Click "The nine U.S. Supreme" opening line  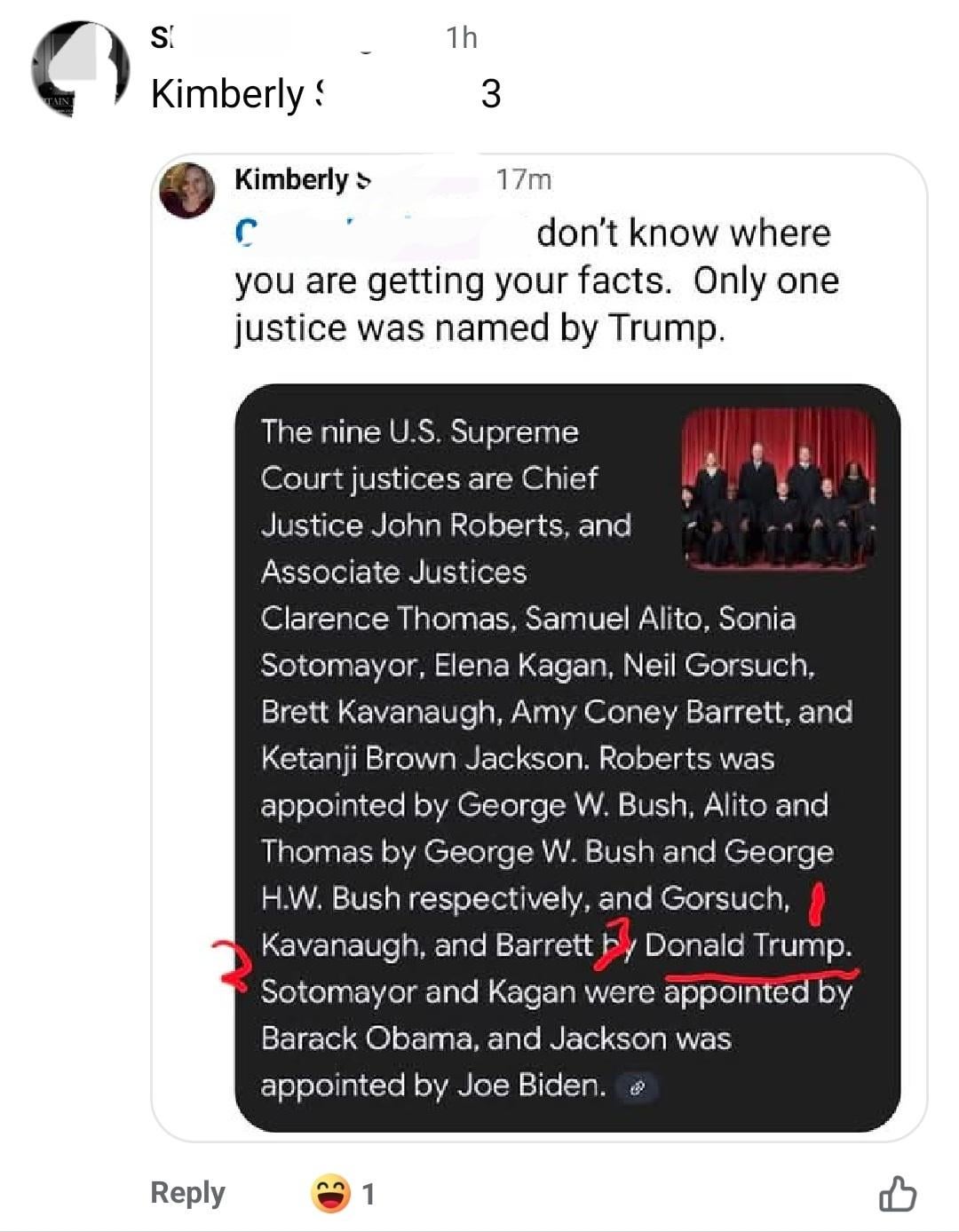(419, 432)
